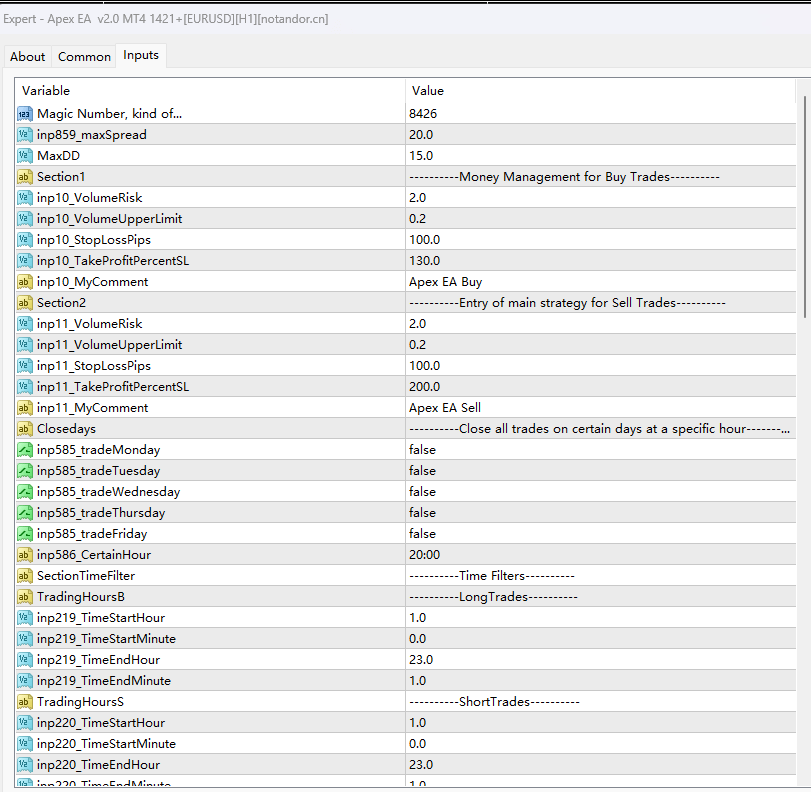The width and height of the screenshot is (811, 792).
Task: Click the Magic Number integer type icon
Action: 25,114
